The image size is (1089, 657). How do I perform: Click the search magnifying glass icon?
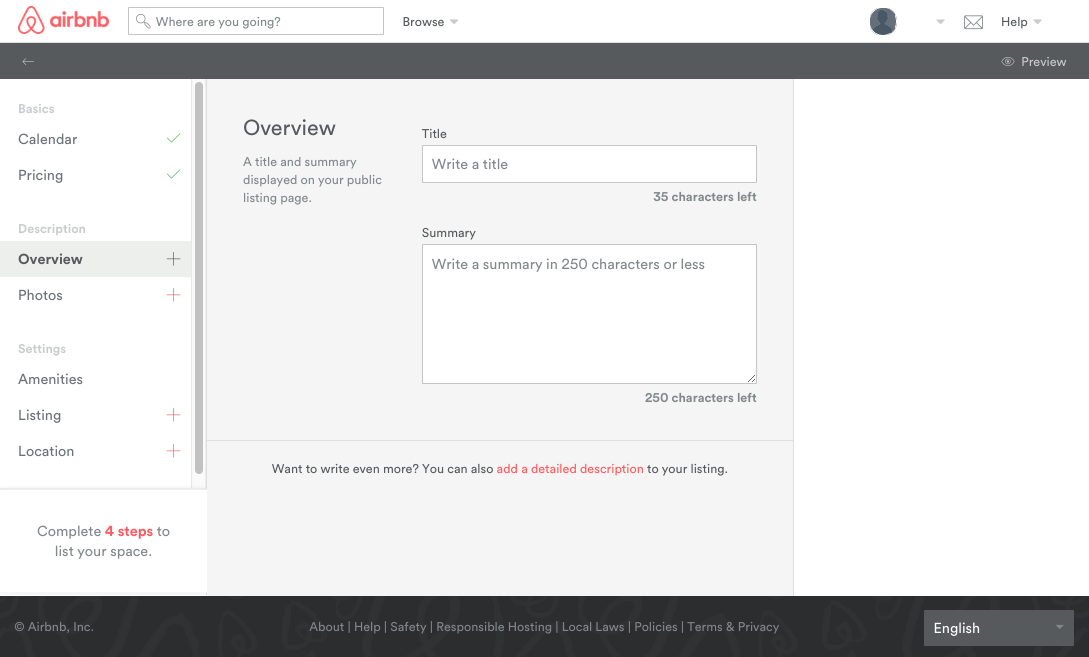[x=142, y=20]
